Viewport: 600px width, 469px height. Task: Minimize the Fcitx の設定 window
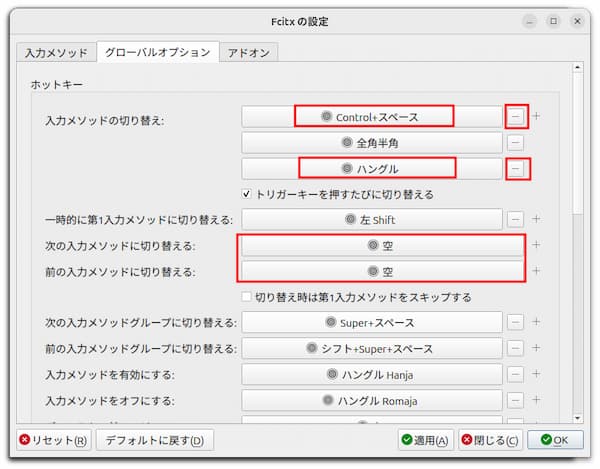(530, 21)
